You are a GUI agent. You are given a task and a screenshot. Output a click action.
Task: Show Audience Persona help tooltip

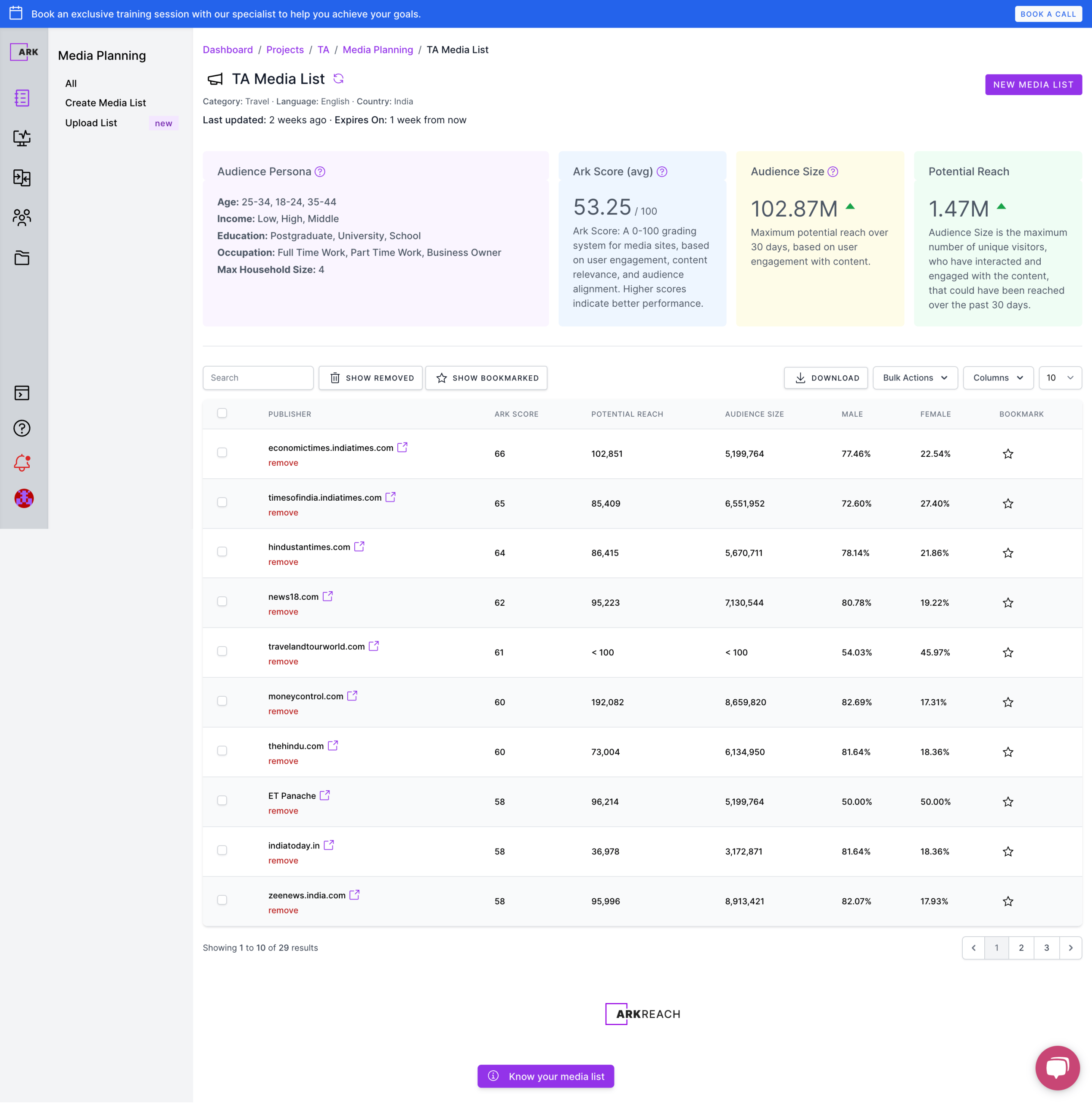pyautogui.click(x=320, y=172)
